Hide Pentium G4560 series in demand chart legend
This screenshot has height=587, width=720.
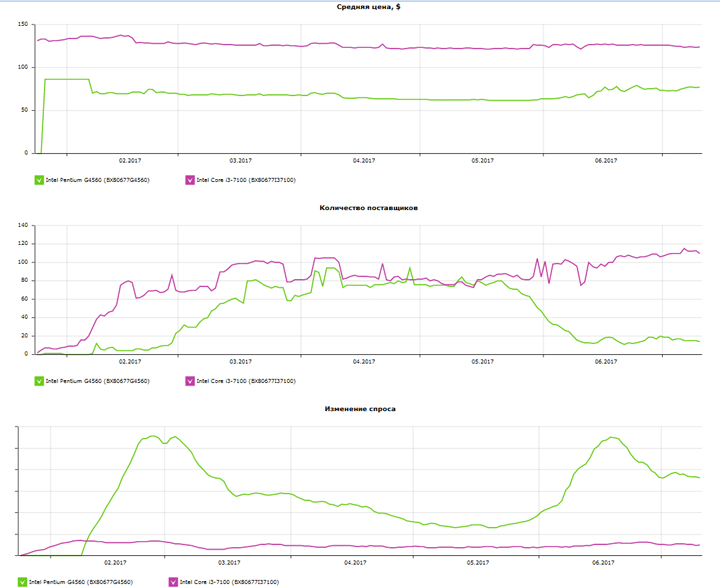[x=22, y=582]
